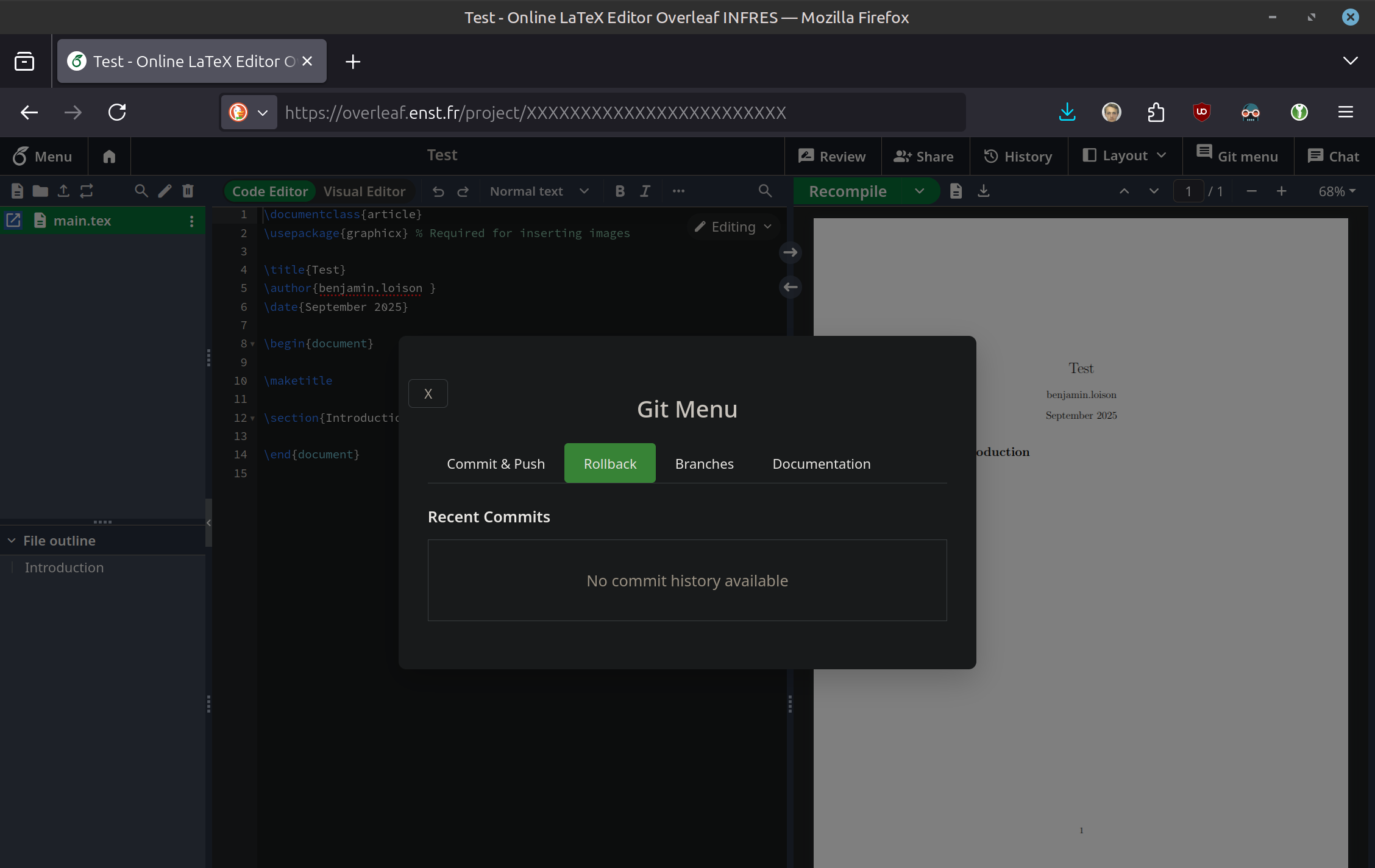Image resolution: width=1375 pixels, height=868 pixels.
Task: Click the Italic formatting icon
Action: click(x=645, y=191)
